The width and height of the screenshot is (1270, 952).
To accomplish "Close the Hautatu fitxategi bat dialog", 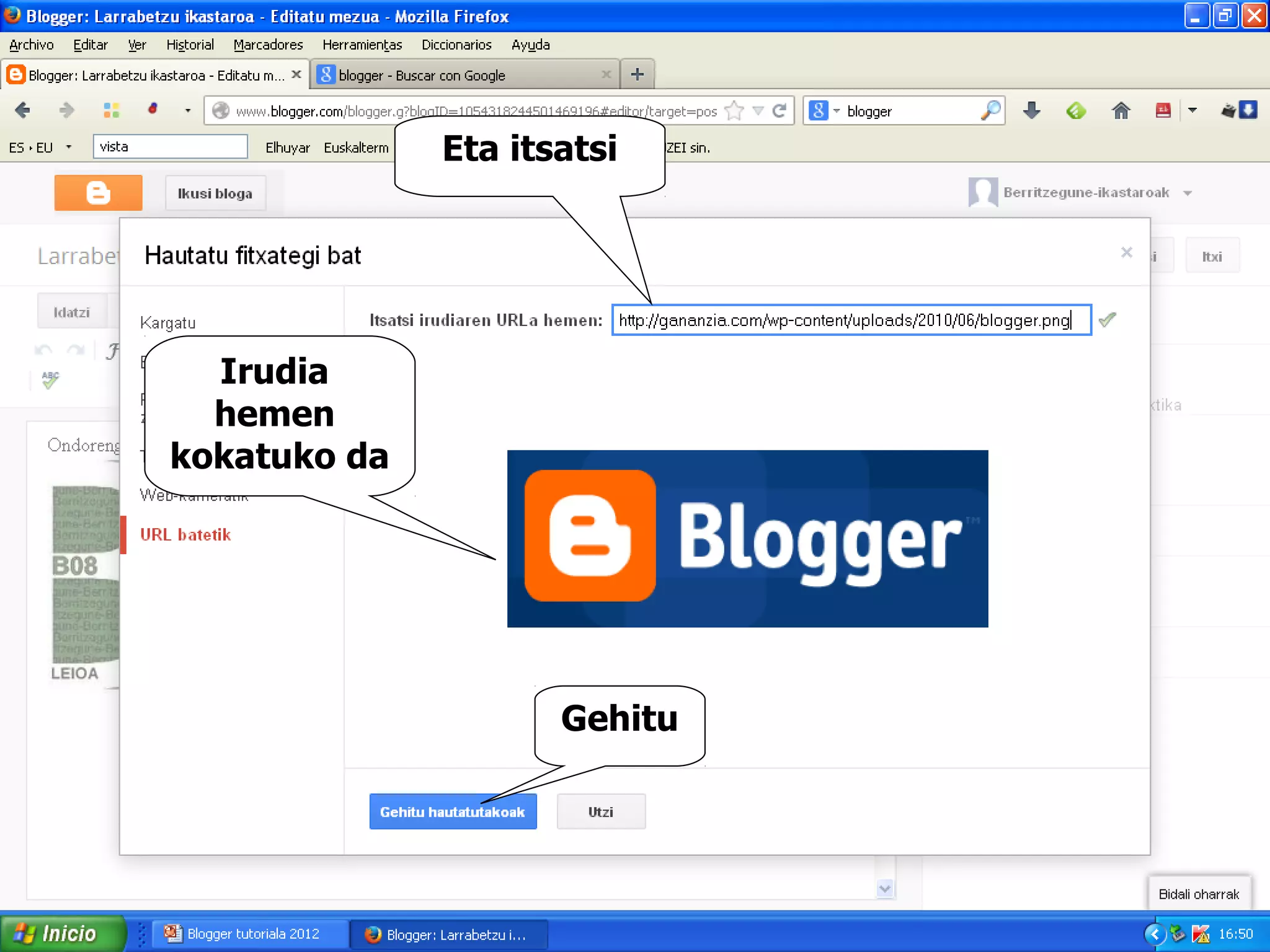I will pyautogui.click(x=1127, y=252).
